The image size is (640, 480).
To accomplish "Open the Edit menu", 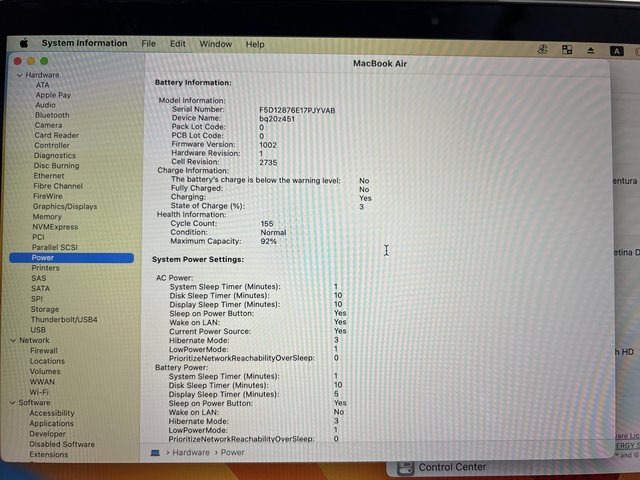I will pos(178,44).
